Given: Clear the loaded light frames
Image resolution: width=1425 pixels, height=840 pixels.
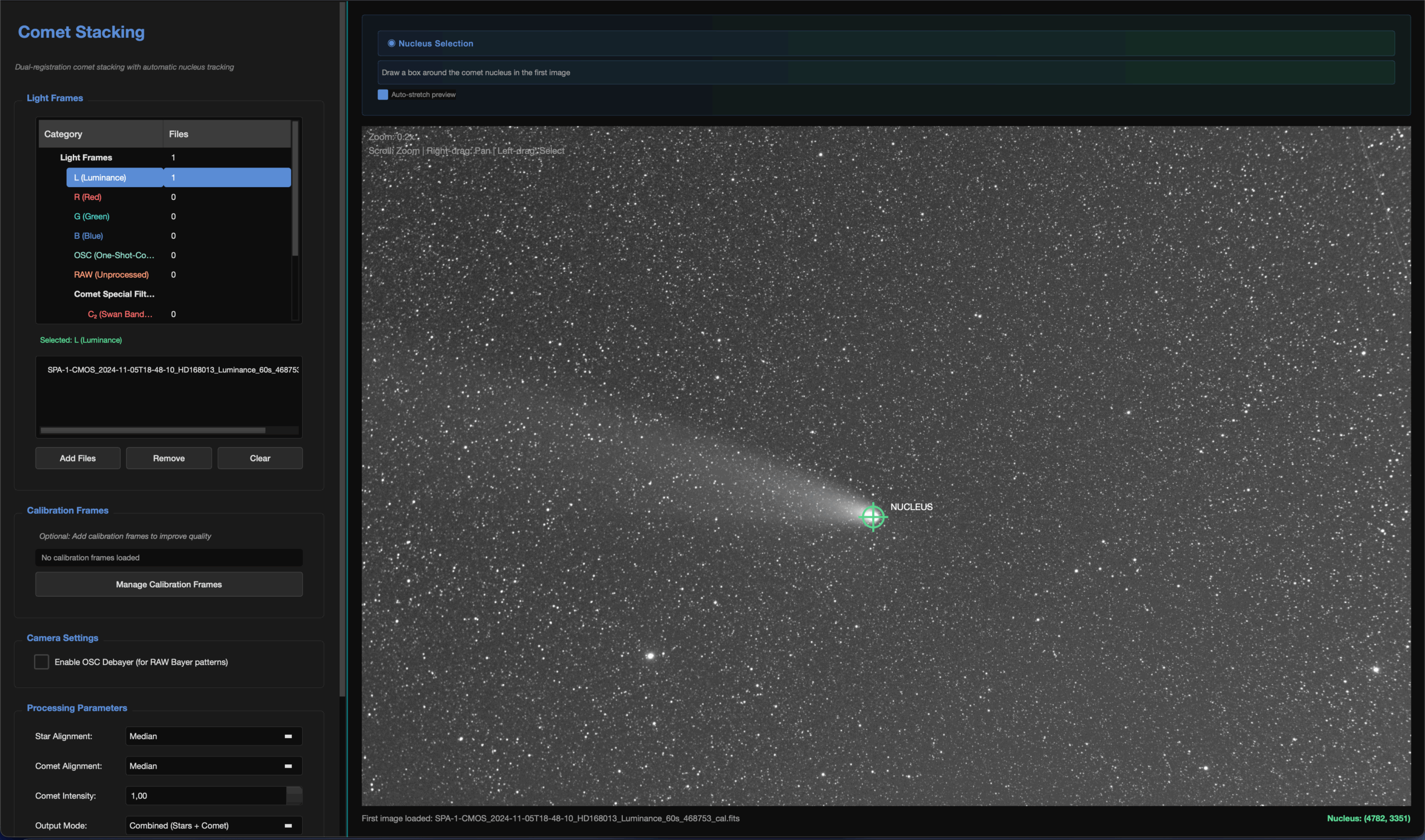Looking at the screenshot, I should (259, 458).
